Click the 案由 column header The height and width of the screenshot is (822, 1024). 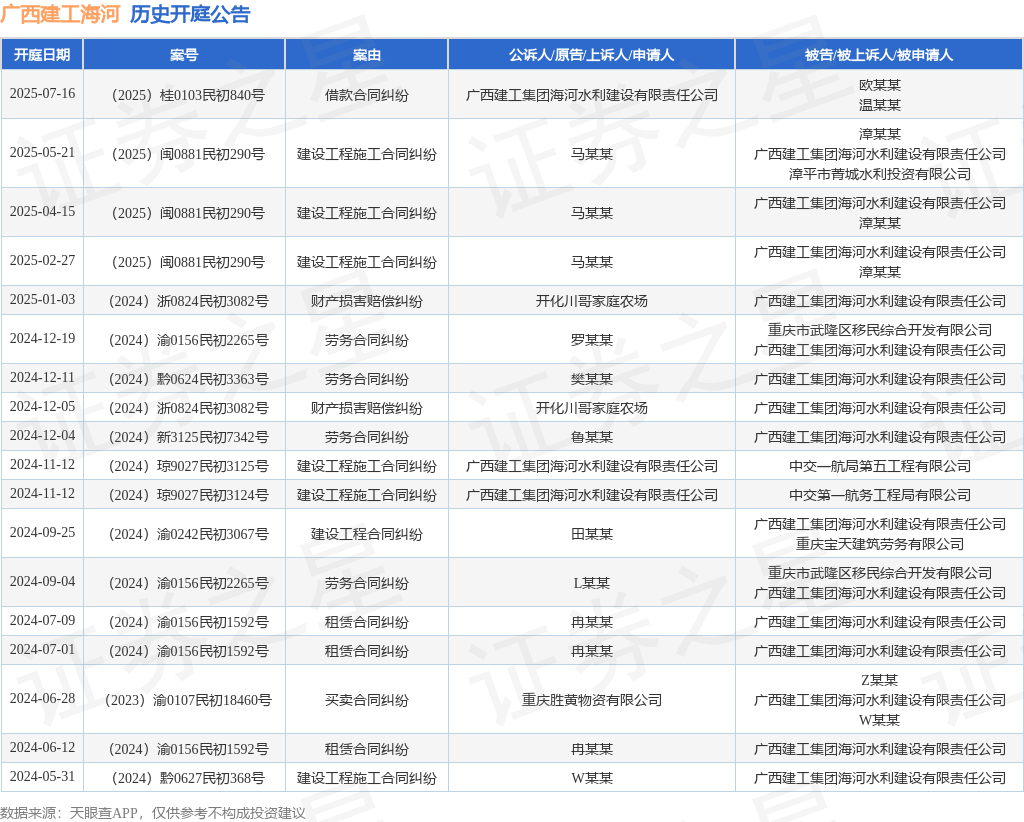tap(366, 55)
